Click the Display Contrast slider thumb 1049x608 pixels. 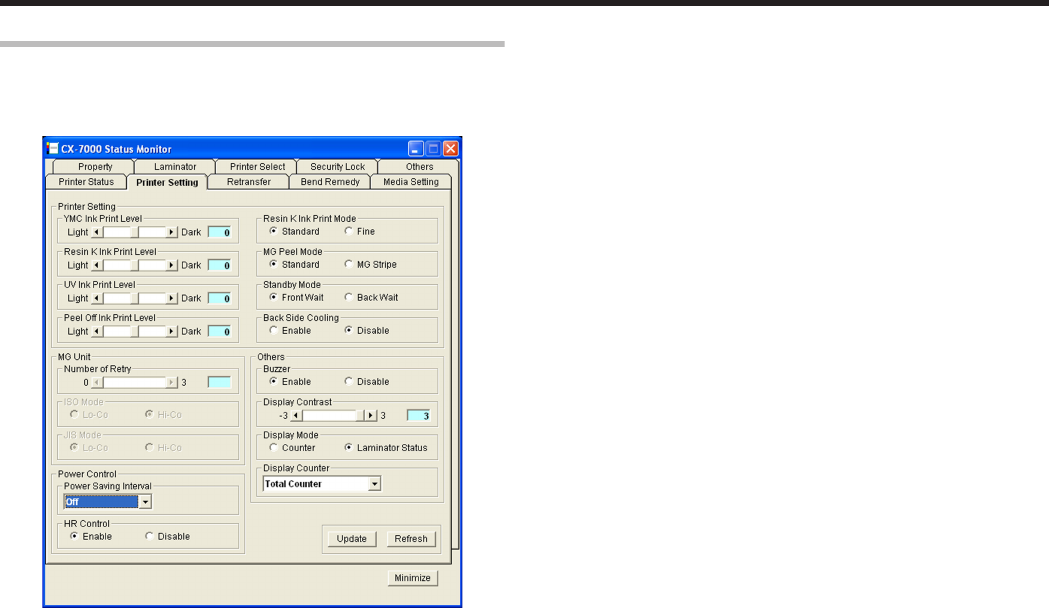(361, 415)
